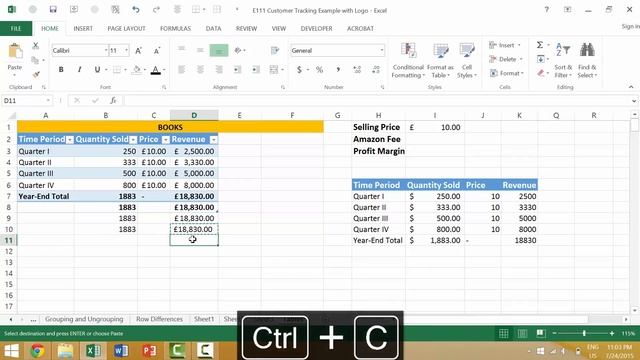
Task: Increase decimal places
Action: click(357, 70)
